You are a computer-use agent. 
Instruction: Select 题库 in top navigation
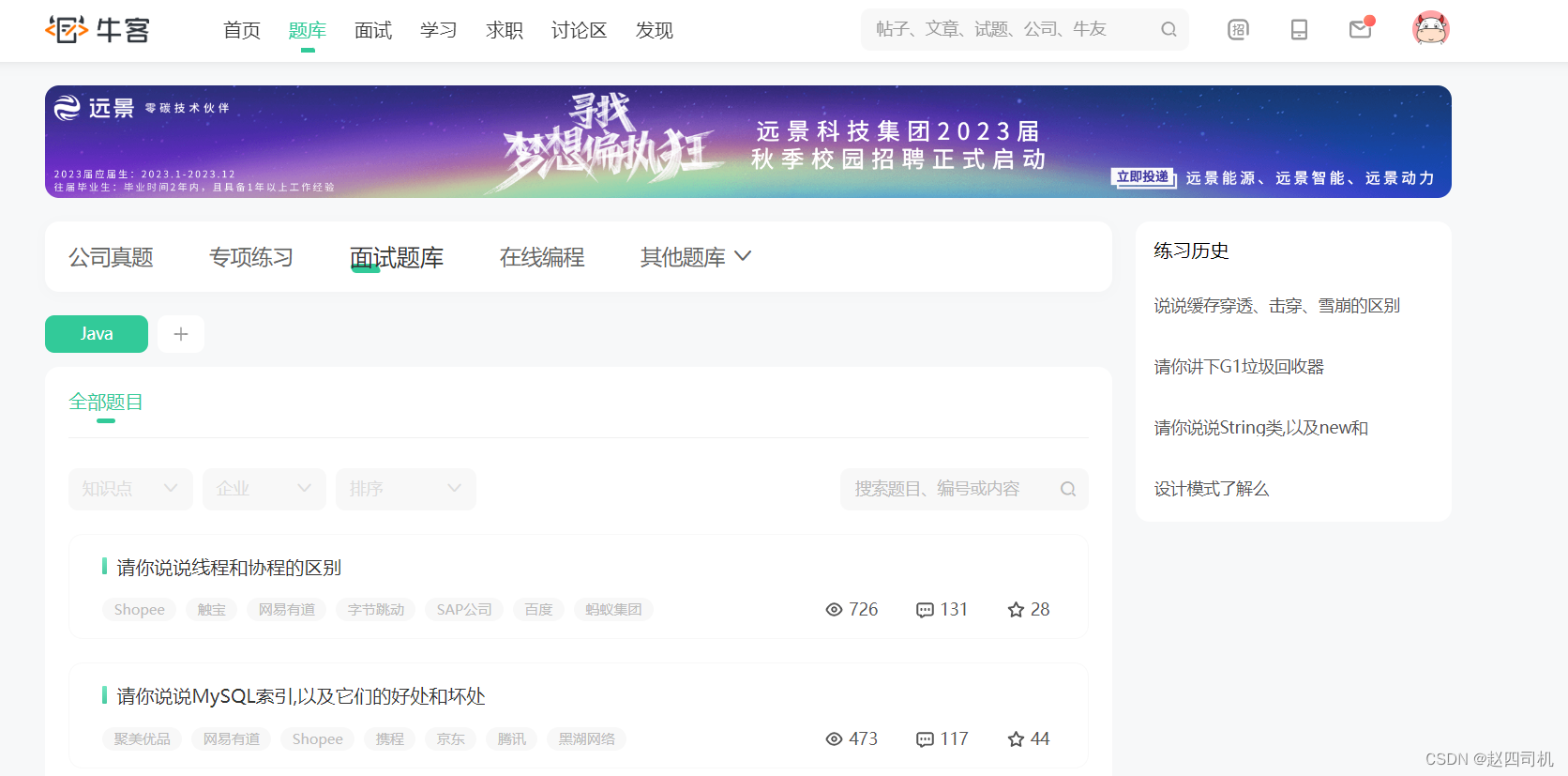(x=308, y=30)
